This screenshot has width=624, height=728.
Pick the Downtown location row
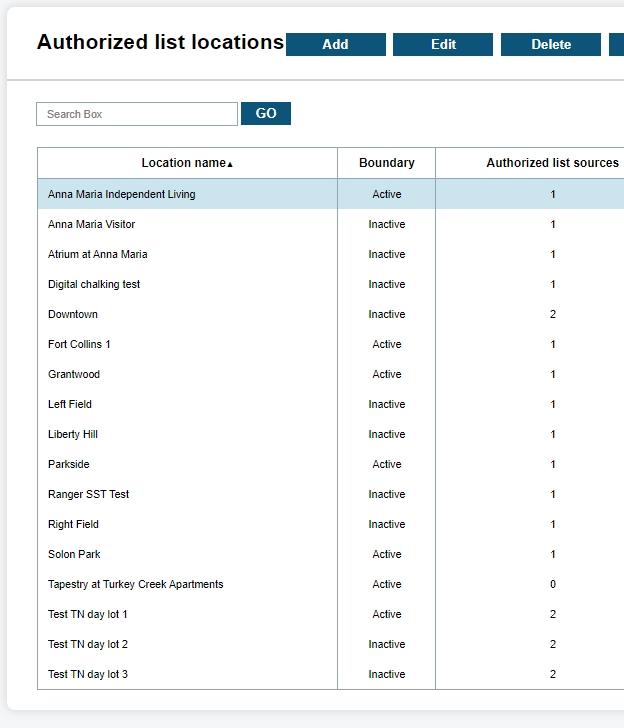click(73, 314)
